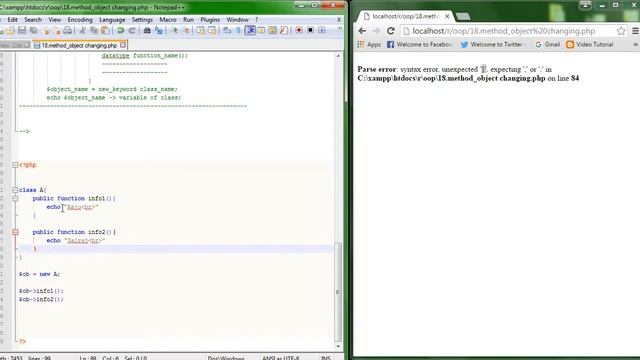This screenshot has width=640, height=360.
Task: Open Find with the binoculars icon
Action: point(147,31)
